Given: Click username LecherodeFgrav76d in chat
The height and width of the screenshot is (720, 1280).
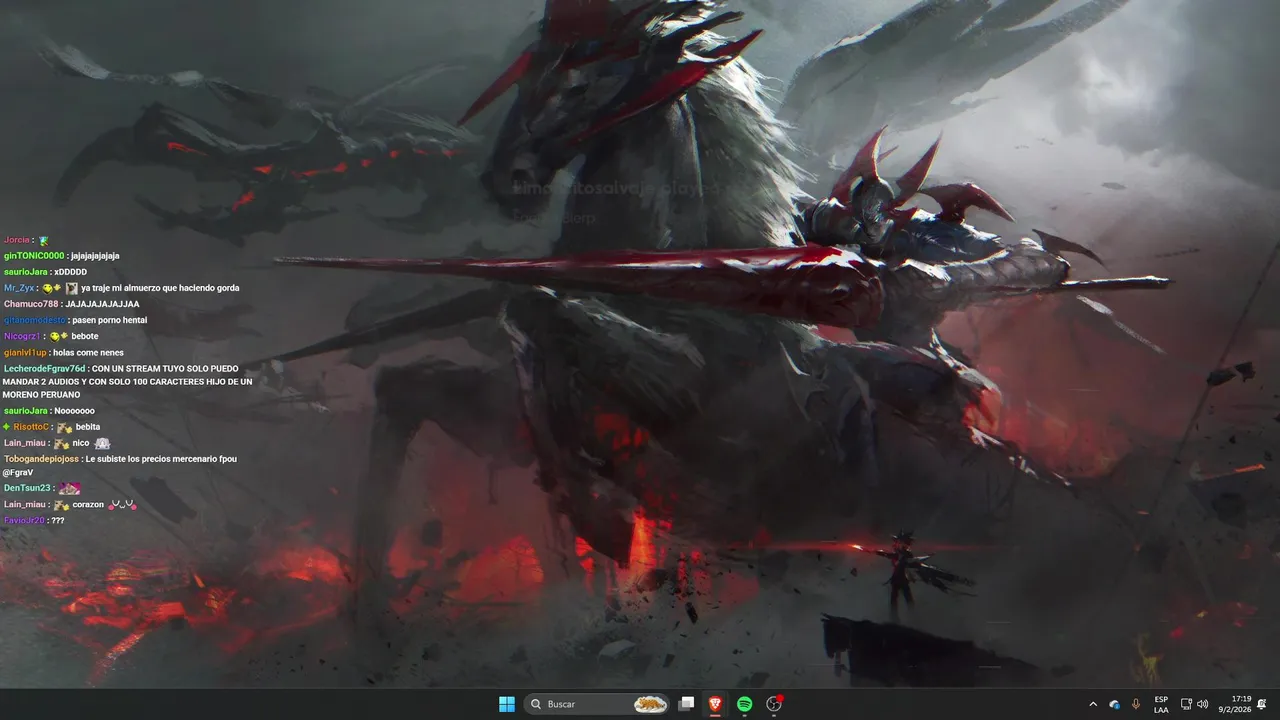Looking at the screenshot, I should click(x=44, y=369).
